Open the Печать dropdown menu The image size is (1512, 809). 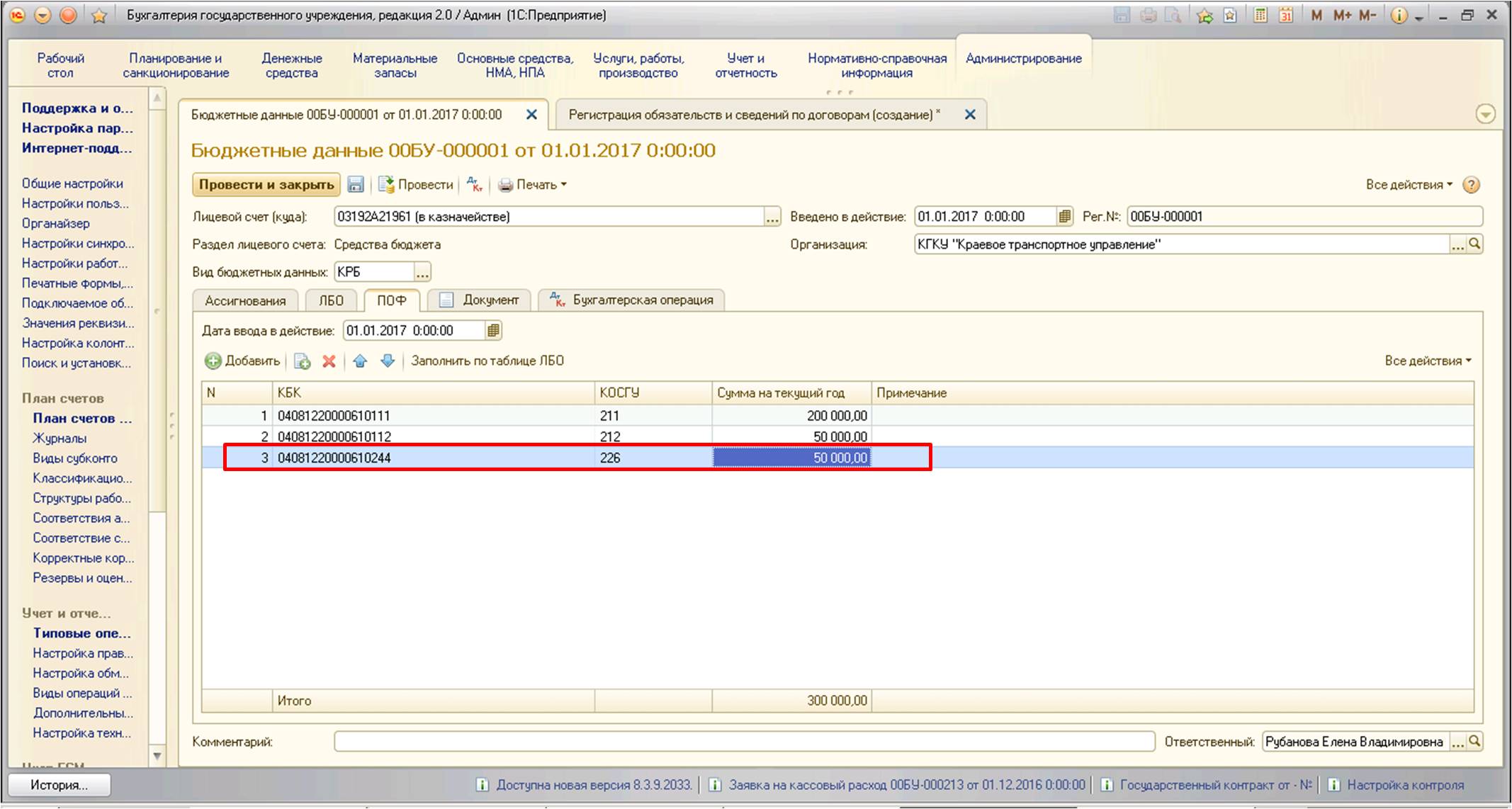click(534, 185)
